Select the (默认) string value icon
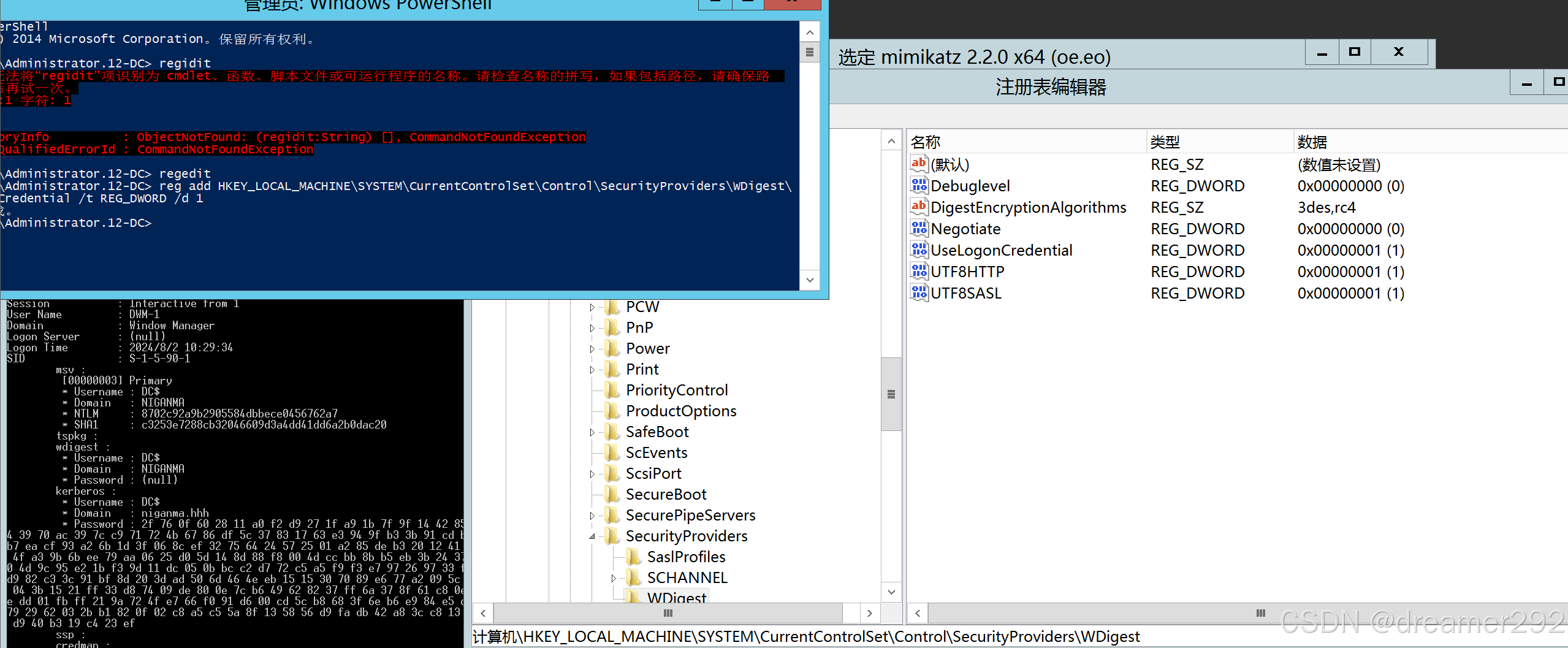The width and height of the screenshot is (1568, 648). [918, 164]
